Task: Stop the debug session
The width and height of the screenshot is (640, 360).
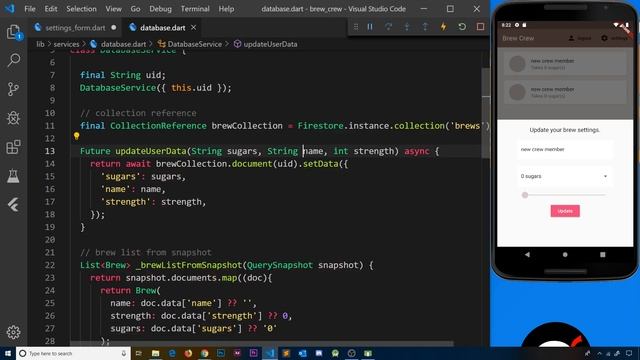Action: 480,27
